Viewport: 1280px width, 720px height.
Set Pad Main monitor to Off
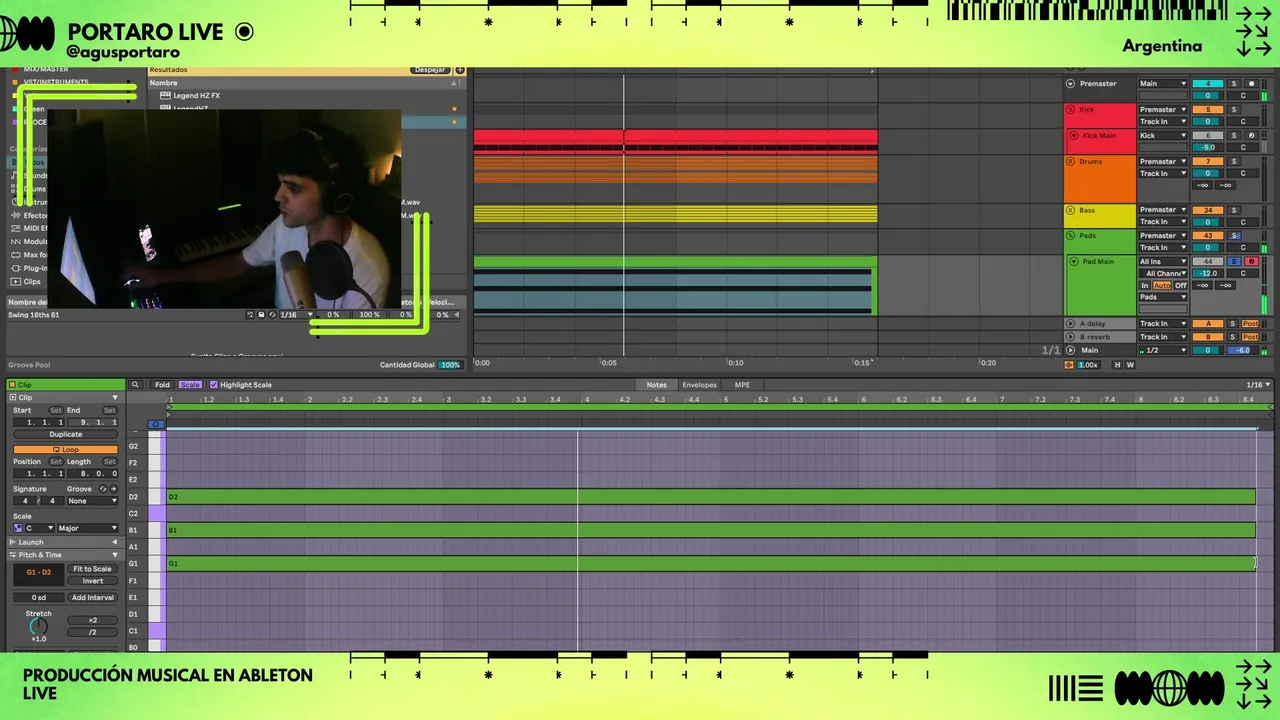[1181, 286]
